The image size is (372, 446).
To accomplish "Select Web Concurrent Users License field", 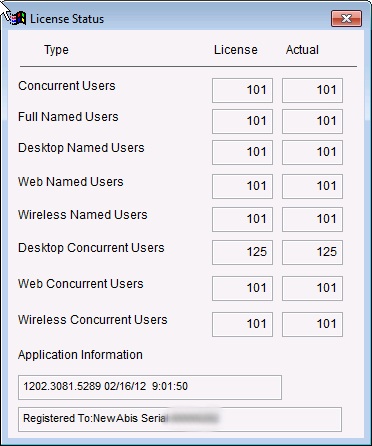I will tap(242, 288).
